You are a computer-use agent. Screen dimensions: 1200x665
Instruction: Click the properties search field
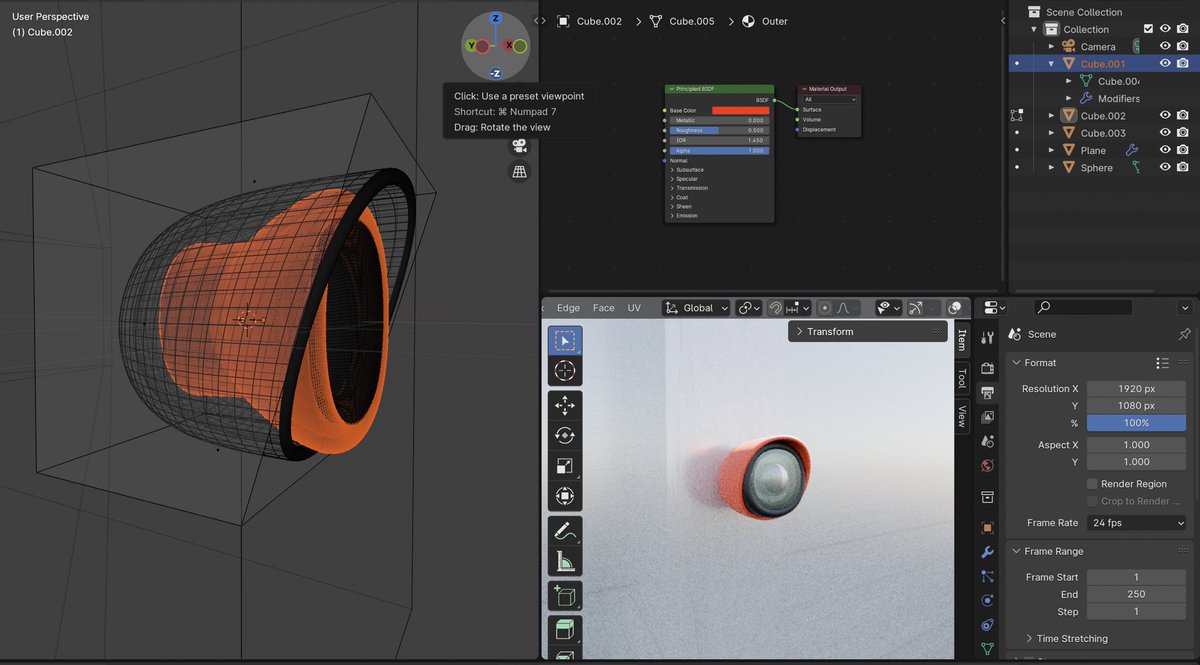tap(1084, 308)
